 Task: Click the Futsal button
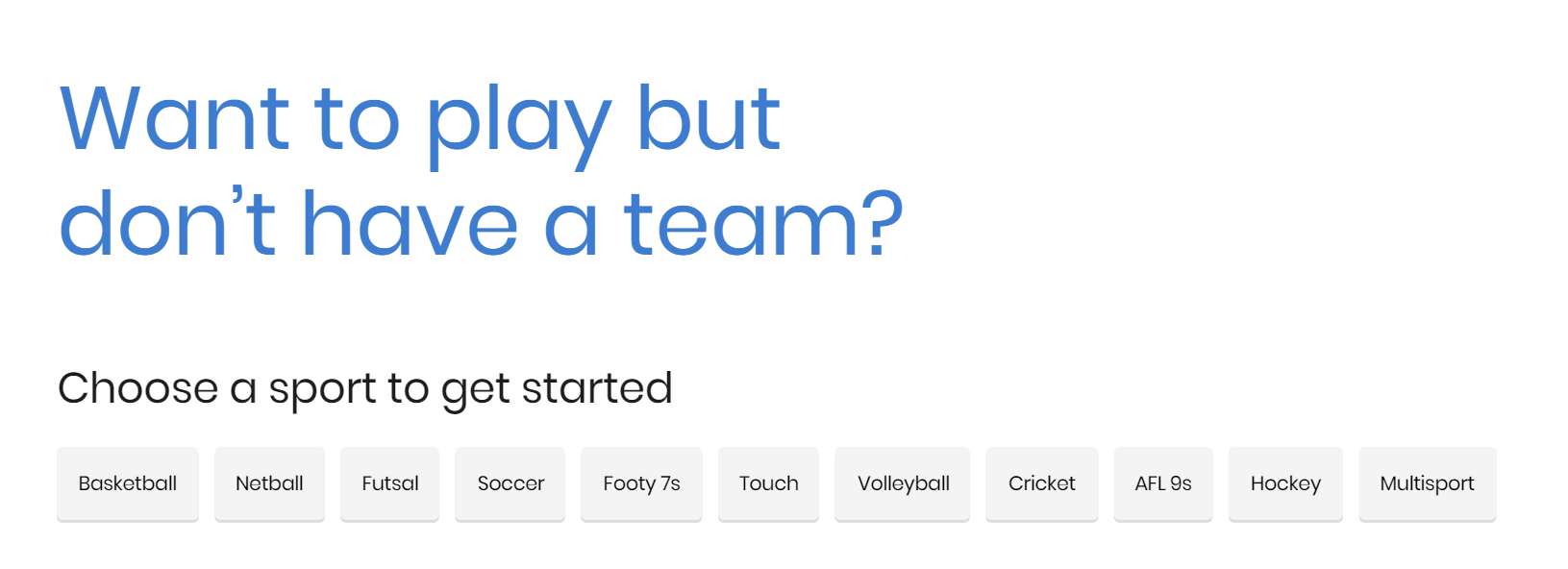coord(389,483)
